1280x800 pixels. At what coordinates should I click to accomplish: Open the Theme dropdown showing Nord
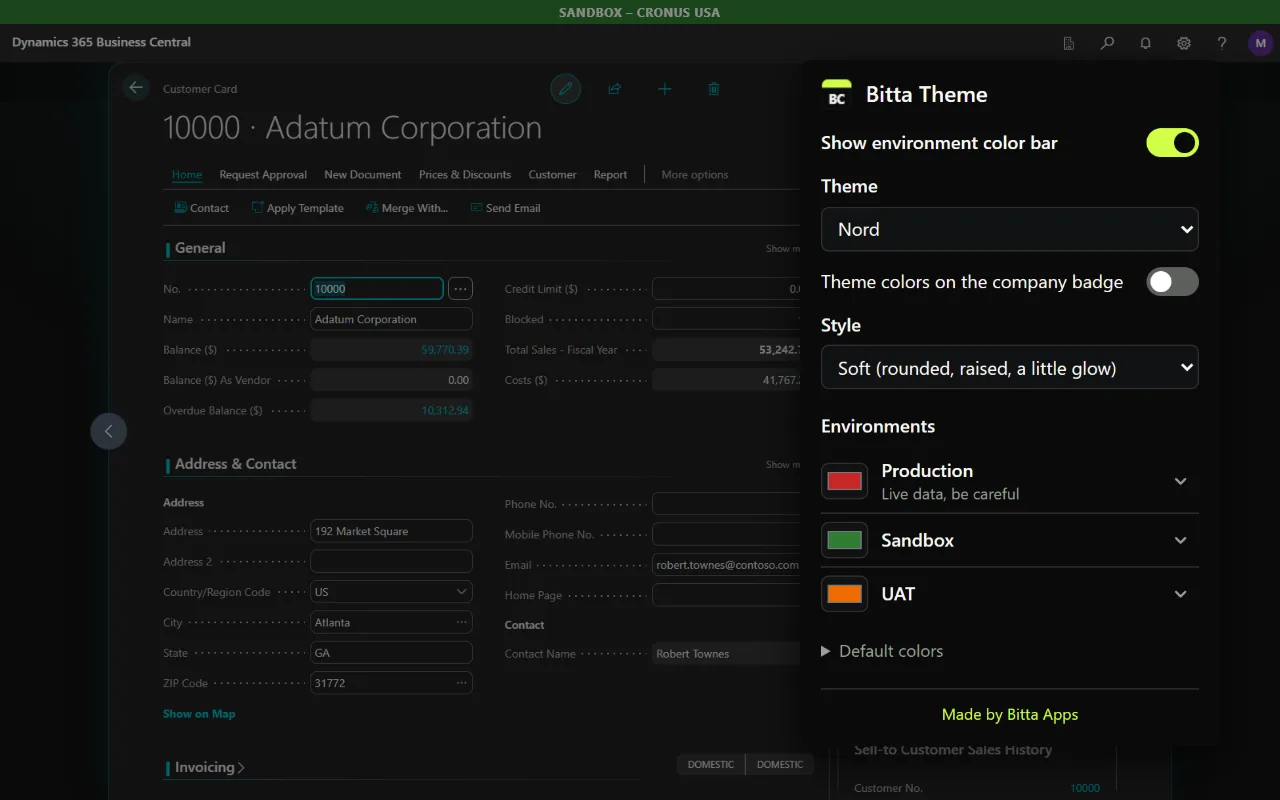(1009, 229)
